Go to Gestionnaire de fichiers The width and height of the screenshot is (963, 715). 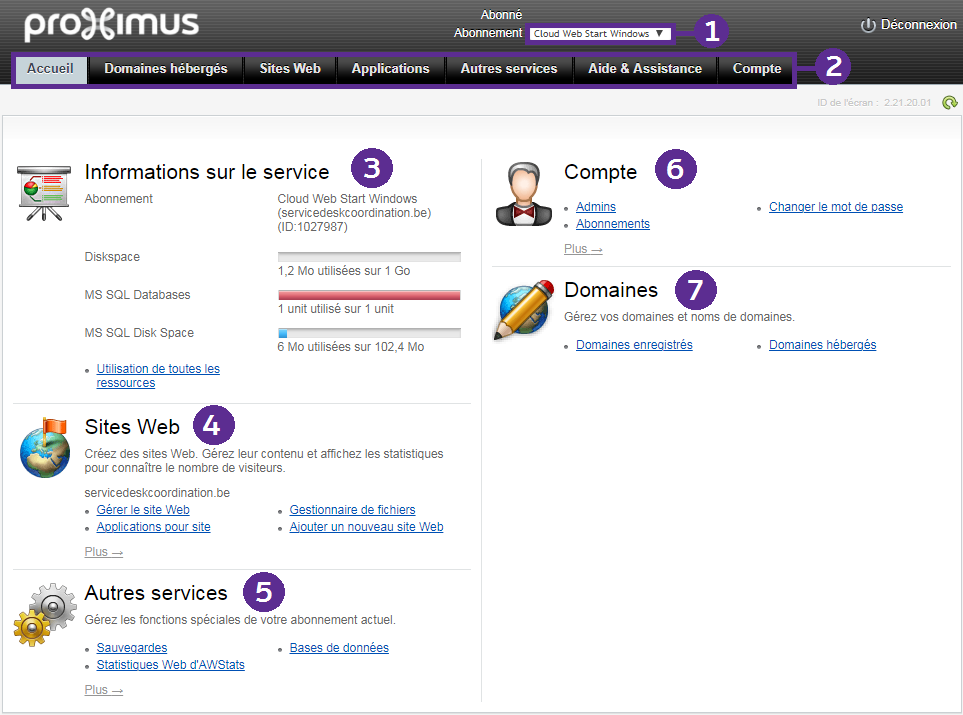click(352, 510)
